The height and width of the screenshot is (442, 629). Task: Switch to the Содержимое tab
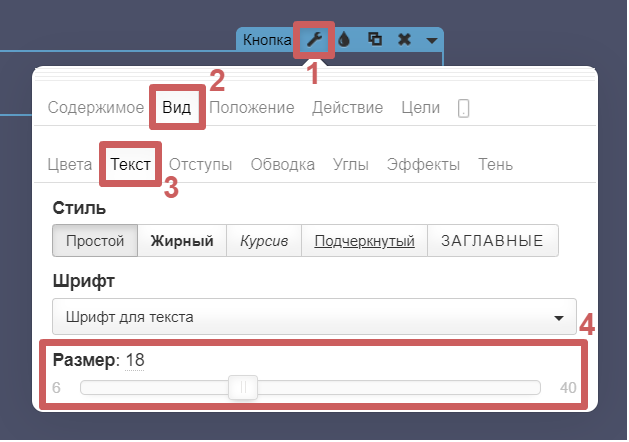click(x=96, y=108)
